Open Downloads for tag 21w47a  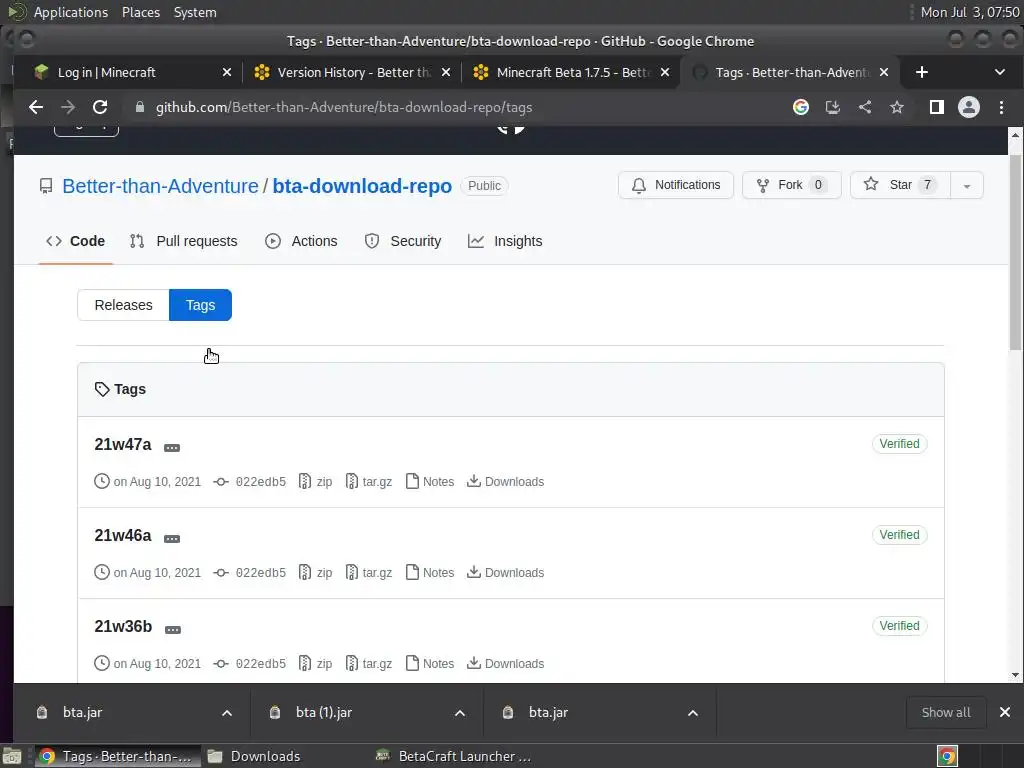click(505, 482)
